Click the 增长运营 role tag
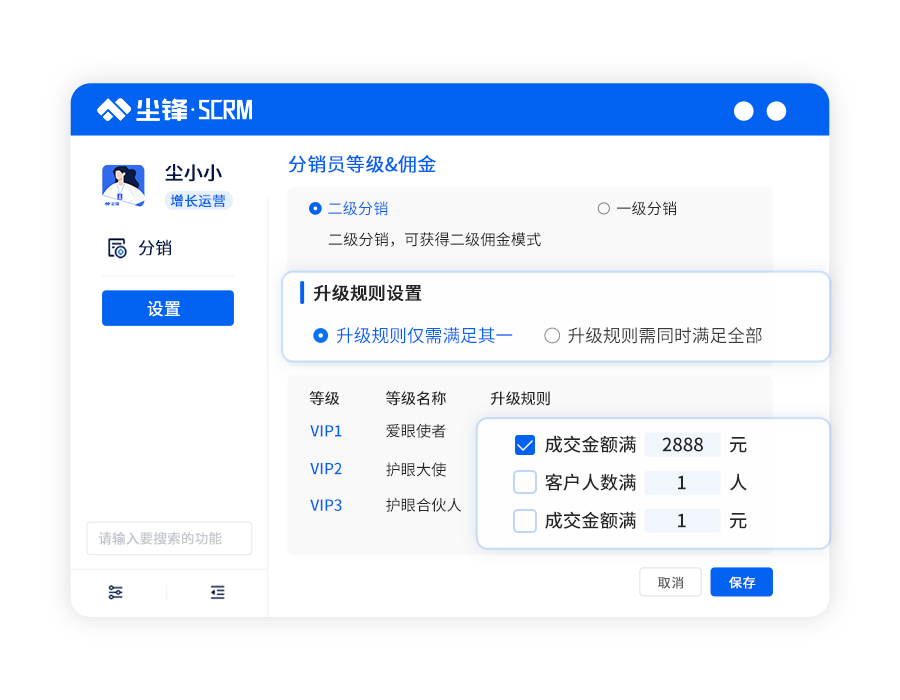This screenshot has width=900, height=700. point(198,201)
